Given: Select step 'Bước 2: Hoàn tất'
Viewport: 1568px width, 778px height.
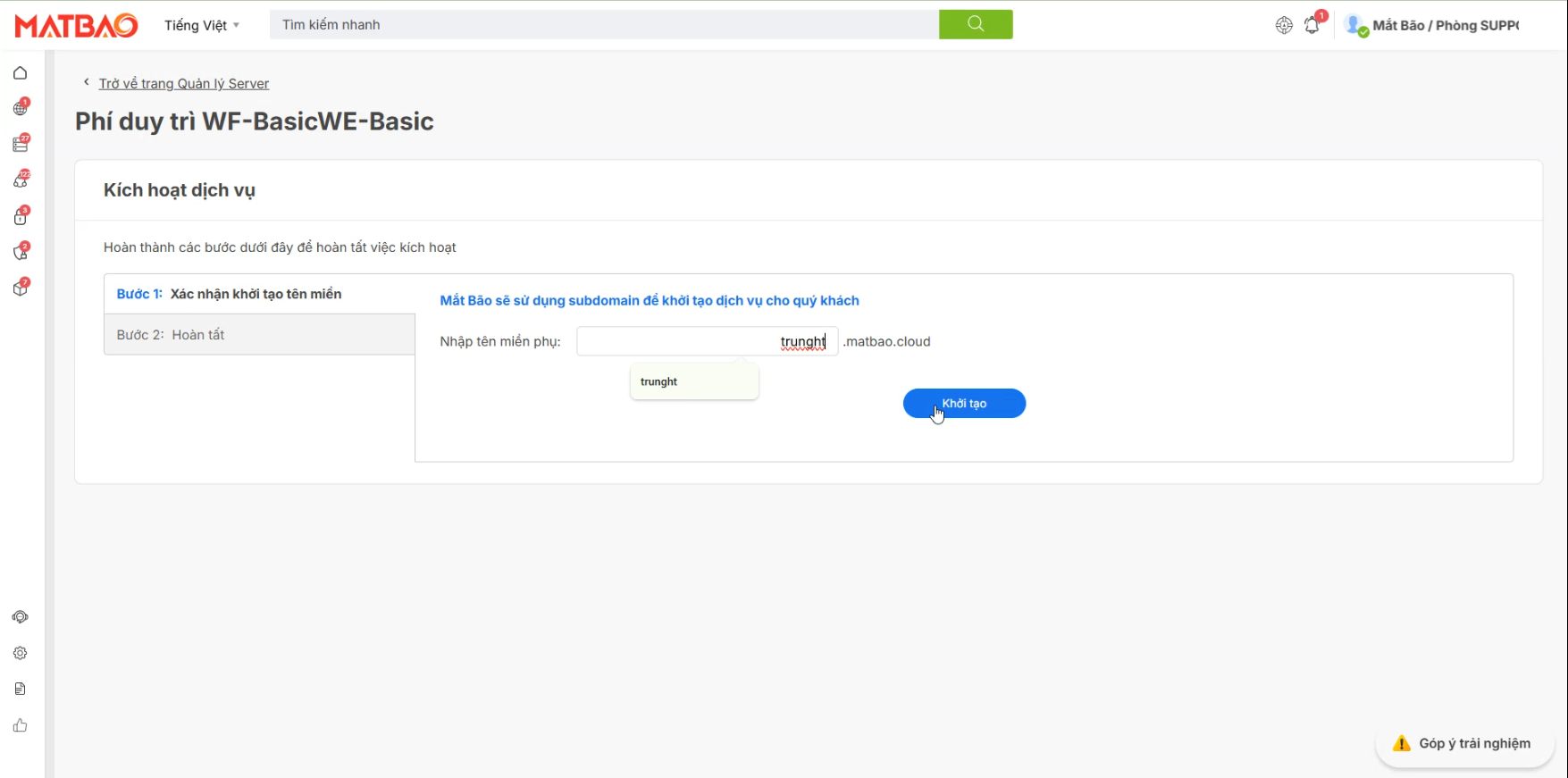Looking at the screenshot, I should click(259, 335).
